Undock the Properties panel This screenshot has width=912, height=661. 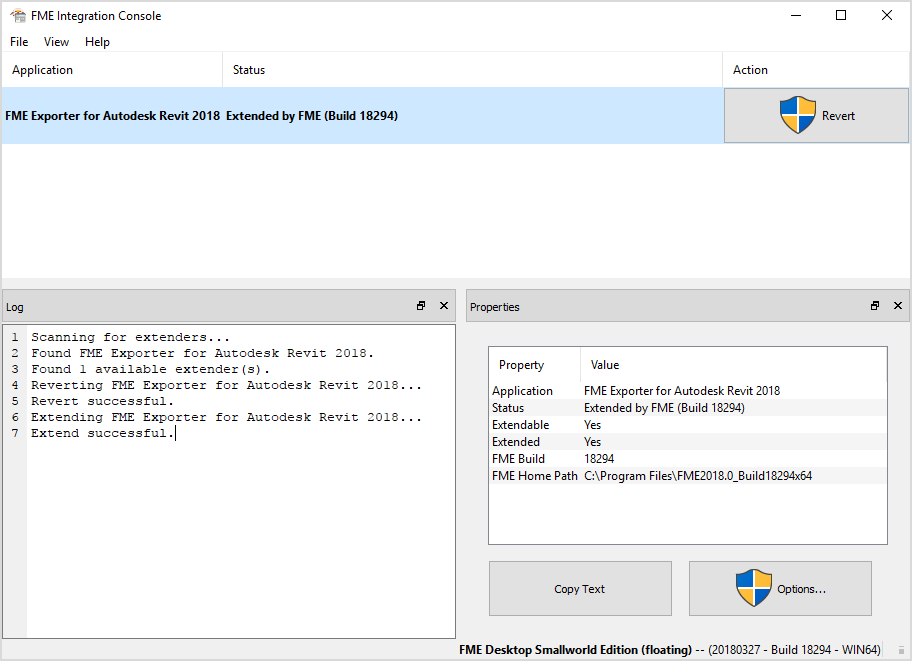point(875,305)
